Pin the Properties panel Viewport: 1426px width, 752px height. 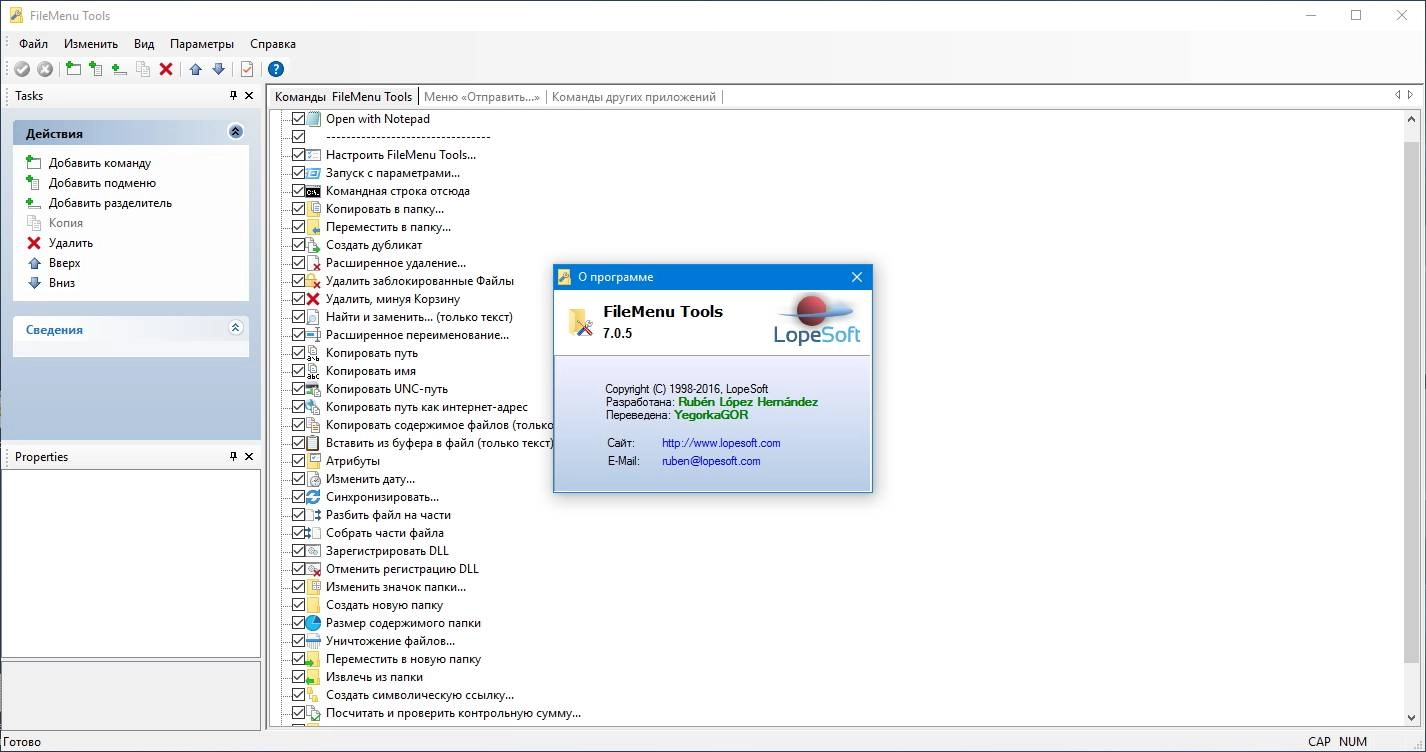(234, 457)
